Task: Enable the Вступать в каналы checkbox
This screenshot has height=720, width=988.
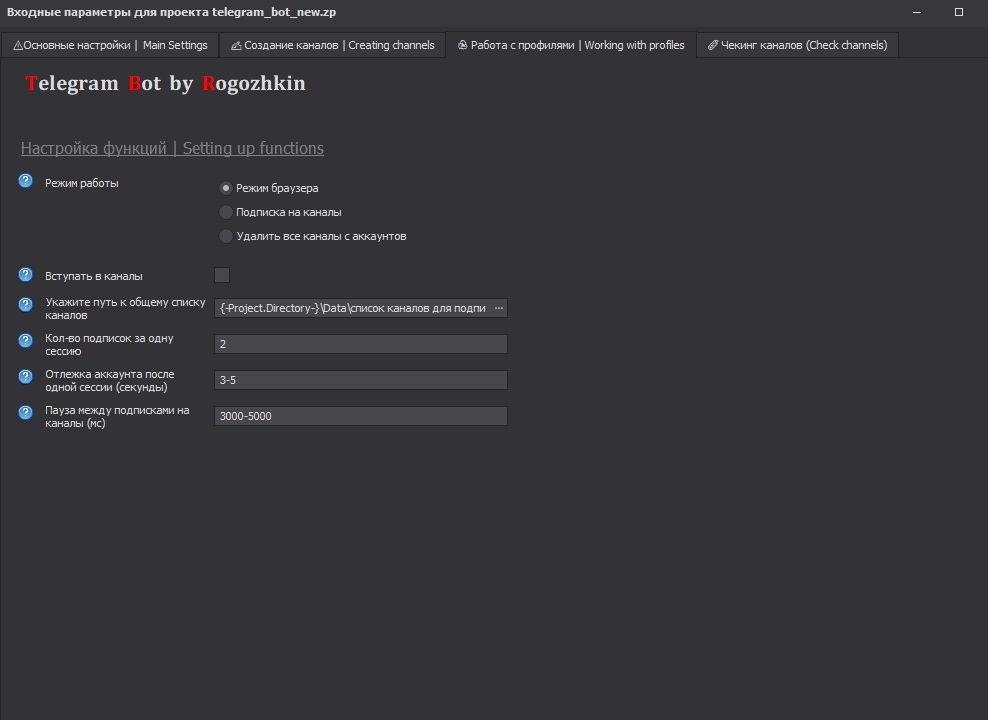Action: click(222, 275)
